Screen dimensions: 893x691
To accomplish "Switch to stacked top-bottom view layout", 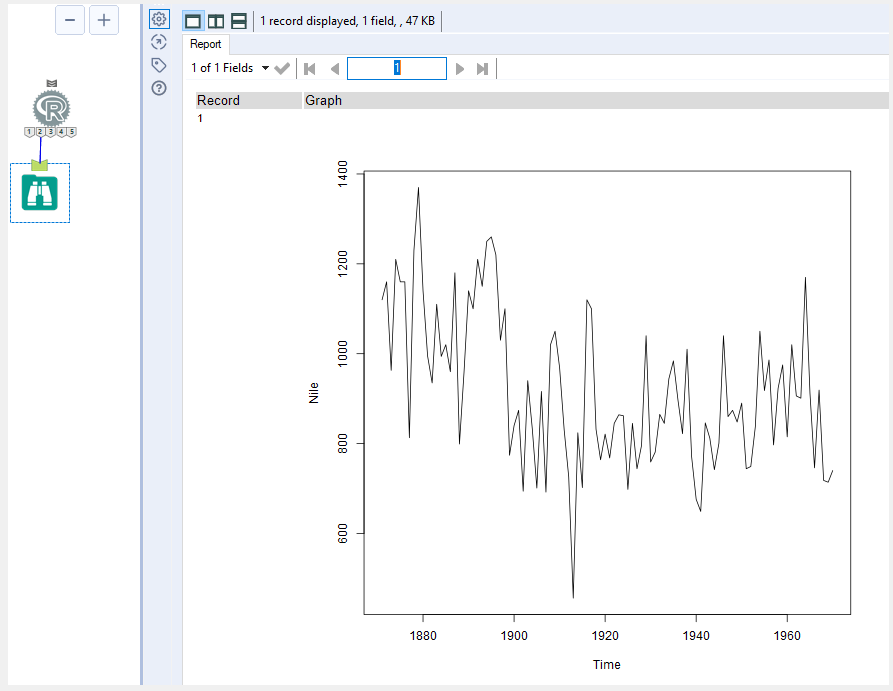I will coord(239,21).
